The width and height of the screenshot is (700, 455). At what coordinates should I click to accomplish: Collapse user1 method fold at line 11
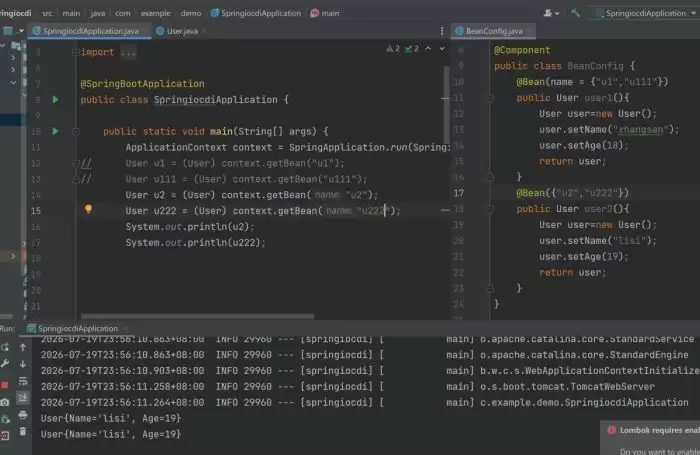[x=490, y=98]
